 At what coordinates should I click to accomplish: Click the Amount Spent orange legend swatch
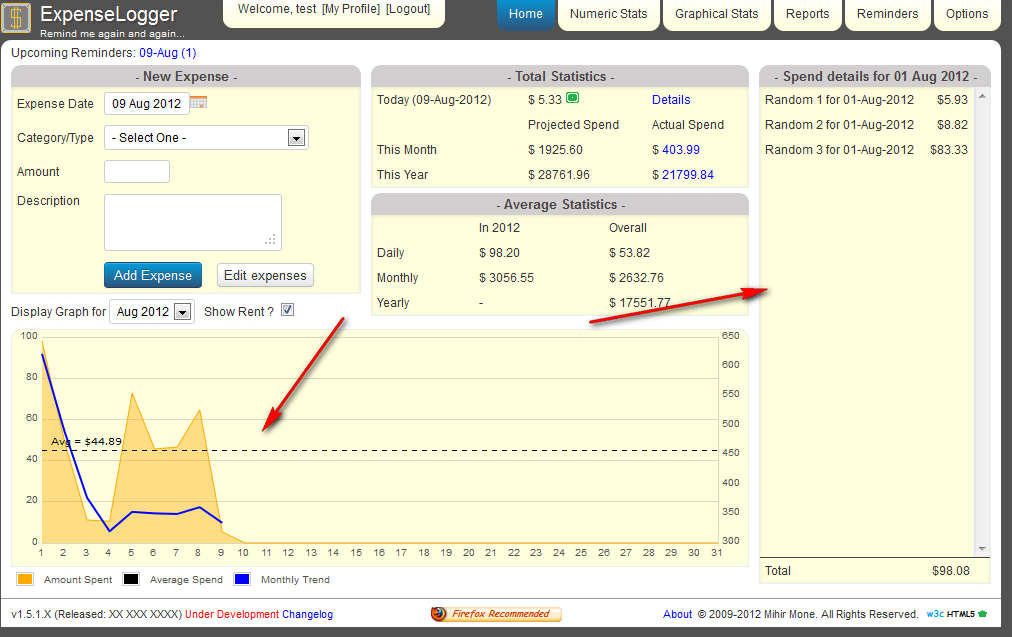click(26, 579)
